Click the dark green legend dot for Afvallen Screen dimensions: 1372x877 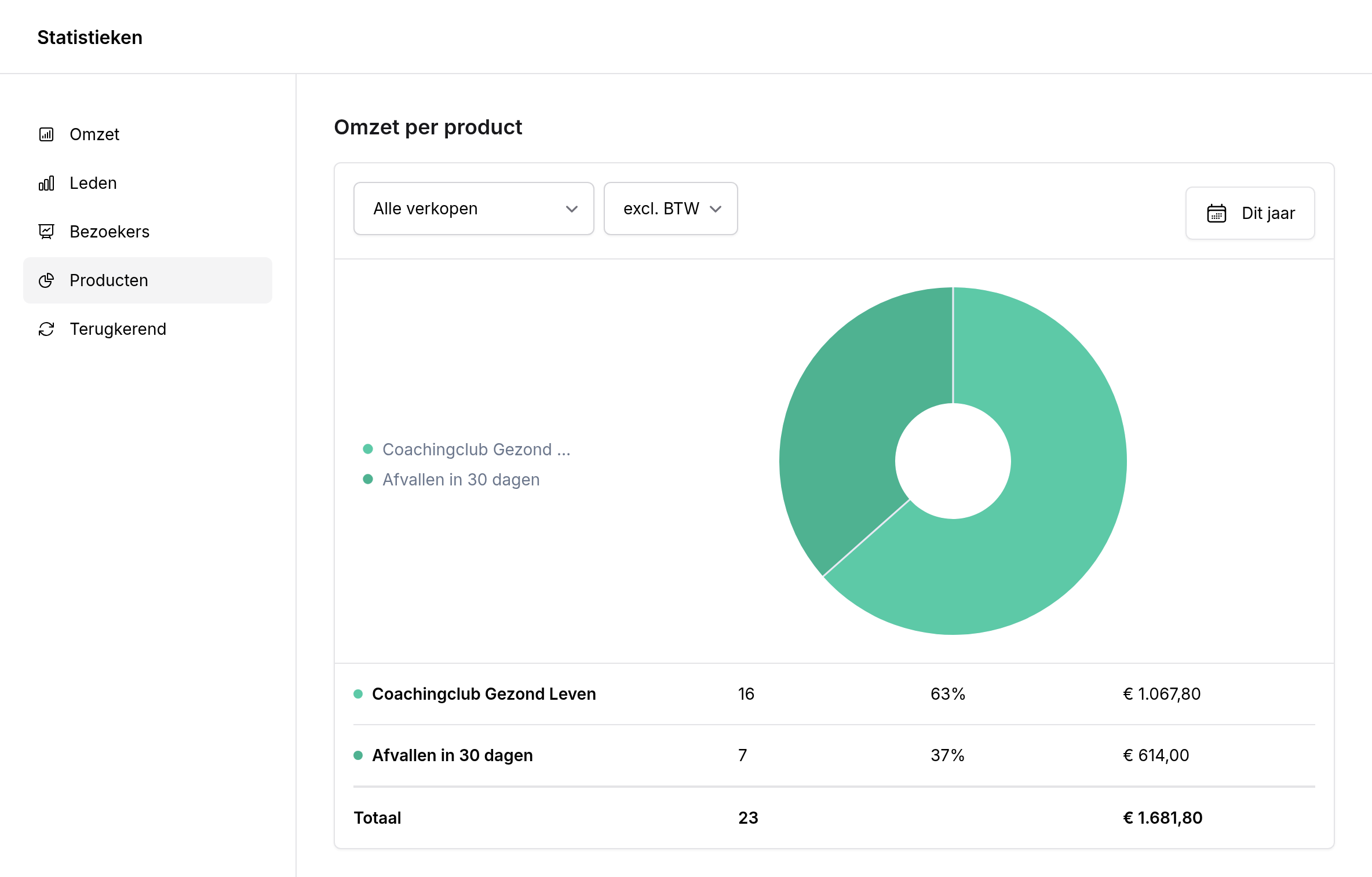(368, 479)
